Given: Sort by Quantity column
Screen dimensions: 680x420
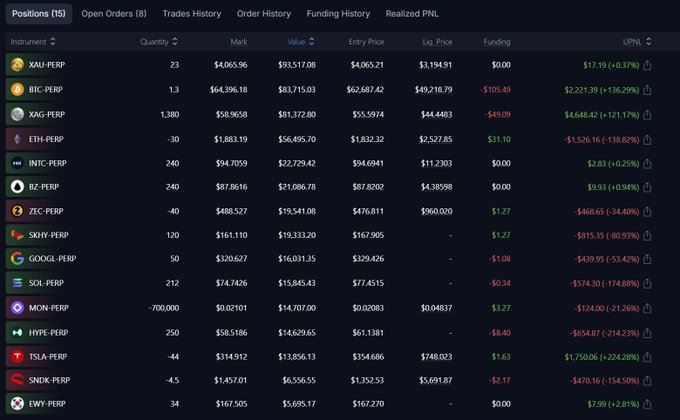Looking at the screenshot, I should point(159,42).
